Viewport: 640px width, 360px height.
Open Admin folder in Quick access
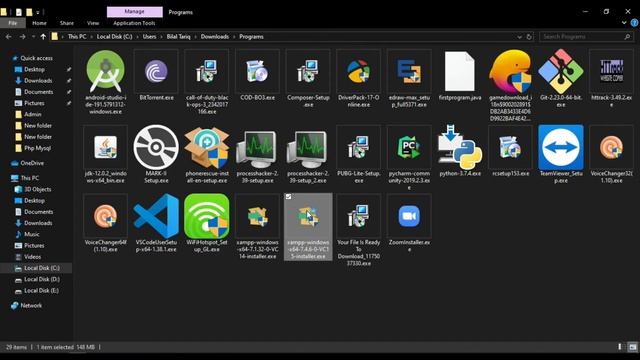tap(33, 114)
